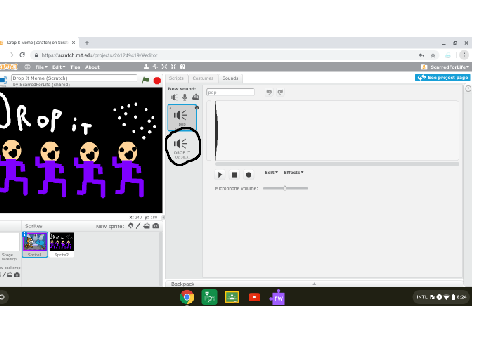The width and height of the screenshot is (480, 360).
Task: Click the sound name input field
Action: tap(230, 92)
